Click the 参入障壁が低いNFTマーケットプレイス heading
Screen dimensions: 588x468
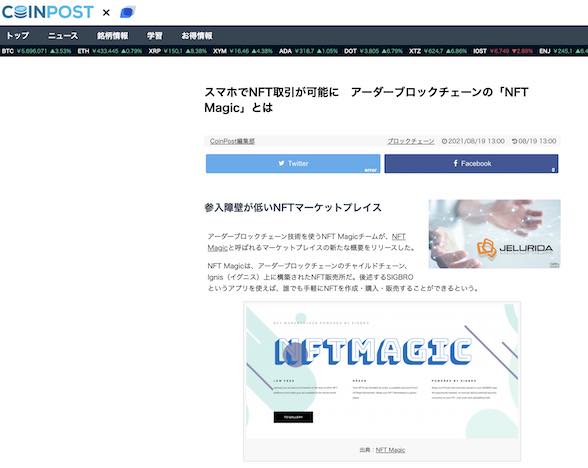pos(293,207)
